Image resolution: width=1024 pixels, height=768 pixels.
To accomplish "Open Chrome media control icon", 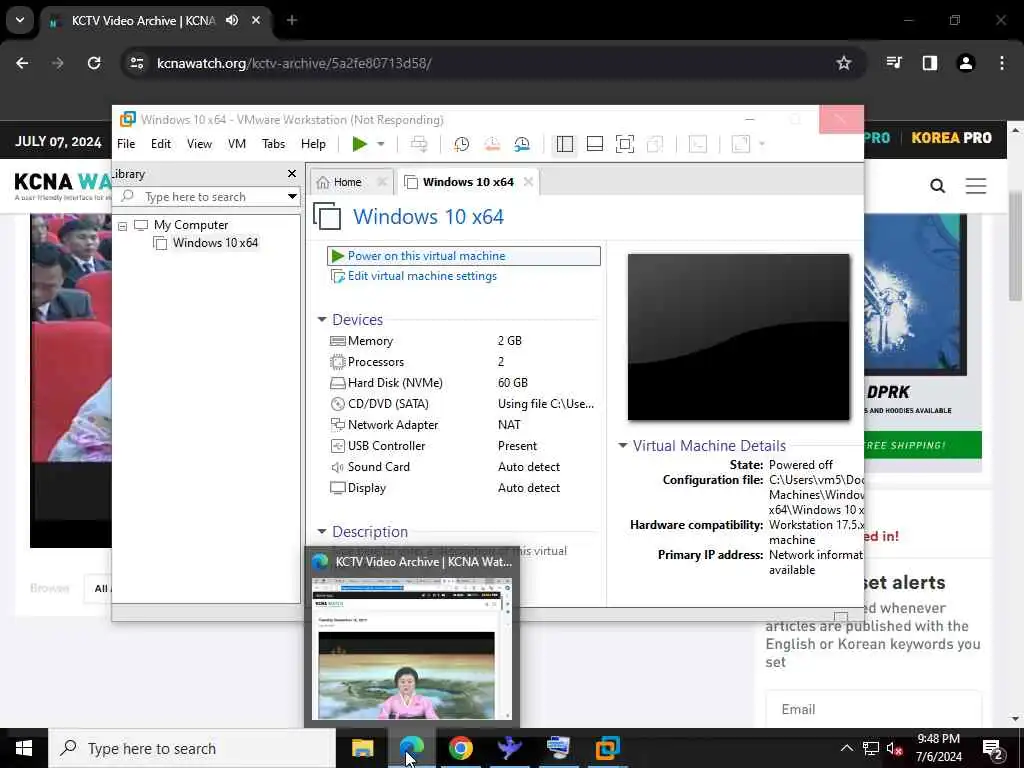I will 894,63.
